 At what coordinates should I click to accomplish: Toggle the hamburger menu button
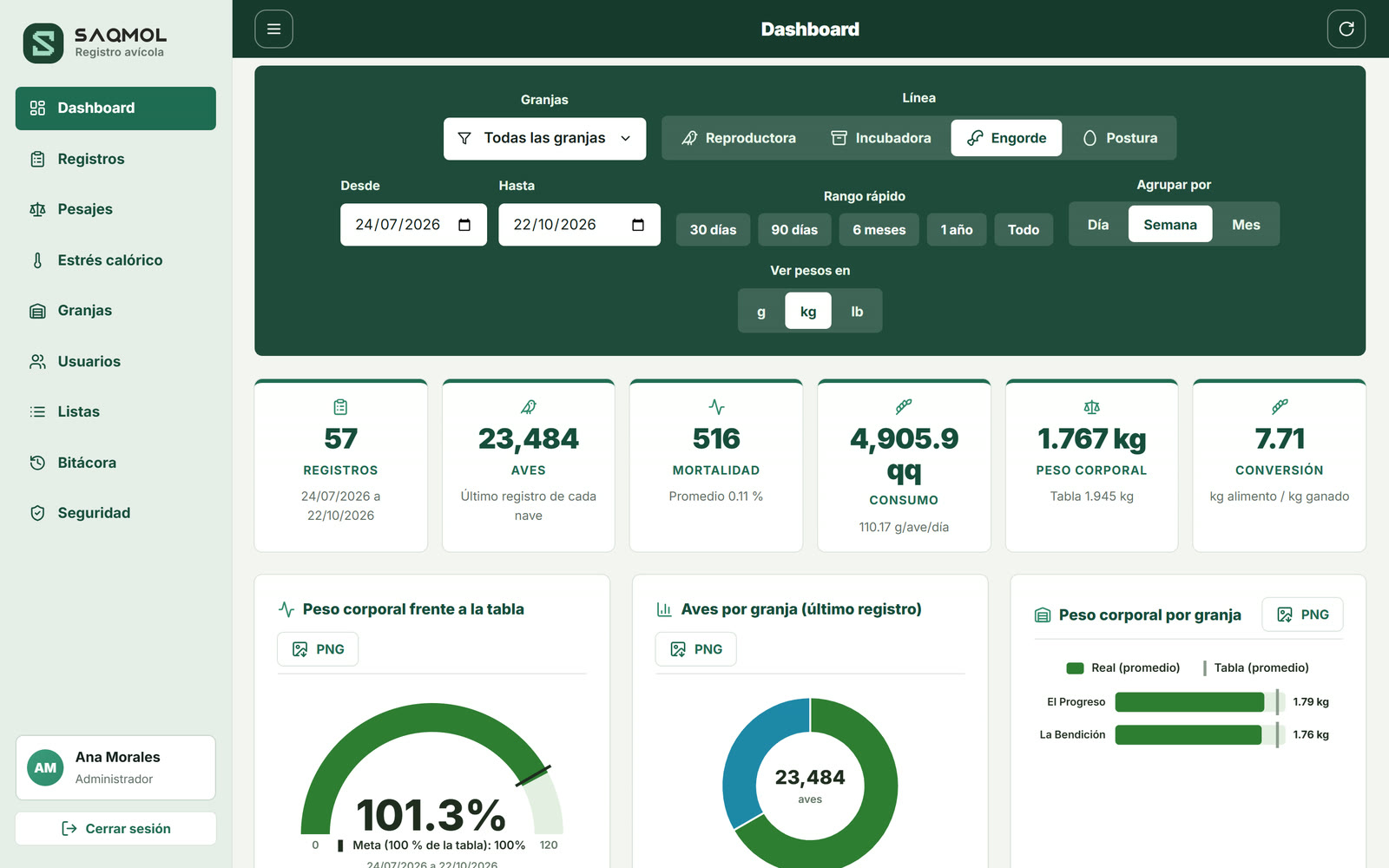pos(273,29)
